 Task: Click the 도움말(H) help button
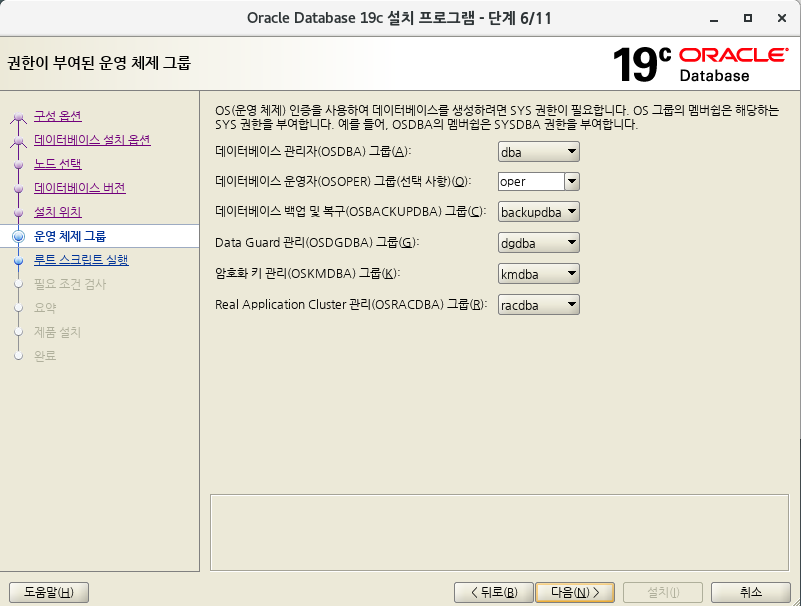click(49, 592)
